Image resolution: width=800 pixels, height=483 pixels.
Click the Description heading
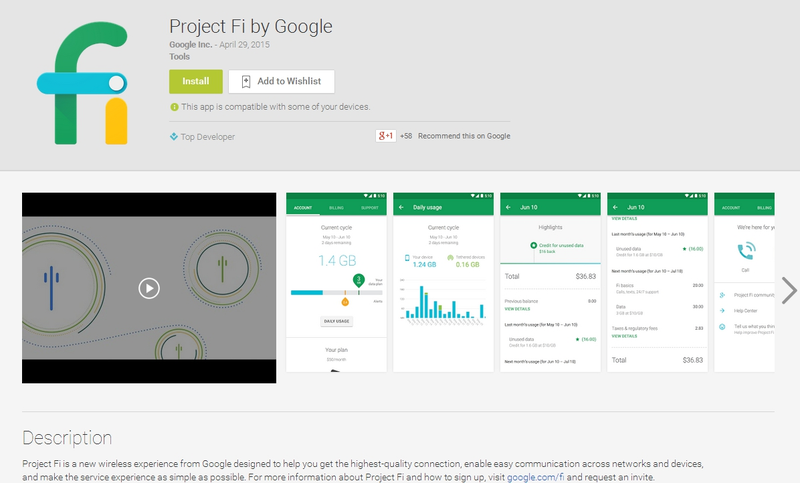click(67, 438)
